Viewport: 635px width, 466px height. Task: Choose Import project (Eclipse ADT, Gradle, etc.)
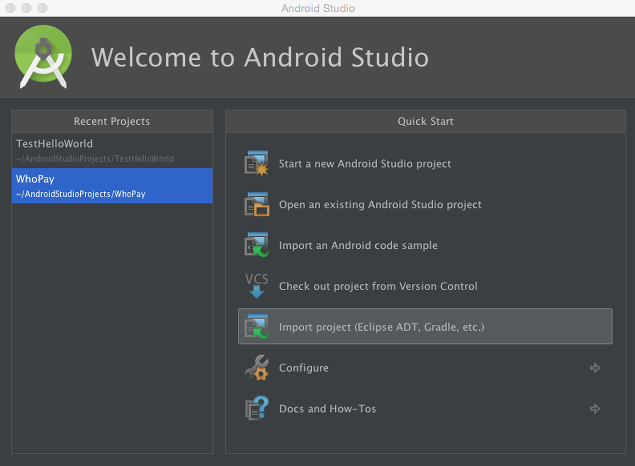tap(425, 326)
